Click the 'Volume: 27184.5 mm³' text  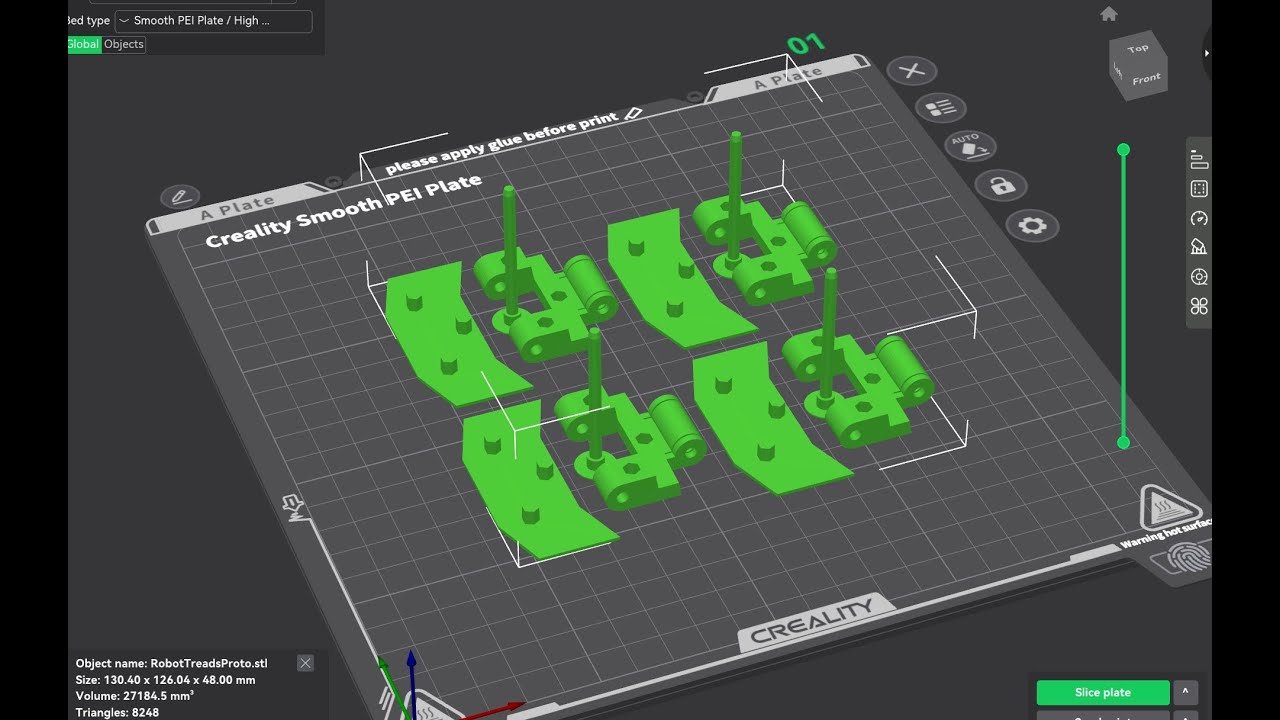[135, 696]
